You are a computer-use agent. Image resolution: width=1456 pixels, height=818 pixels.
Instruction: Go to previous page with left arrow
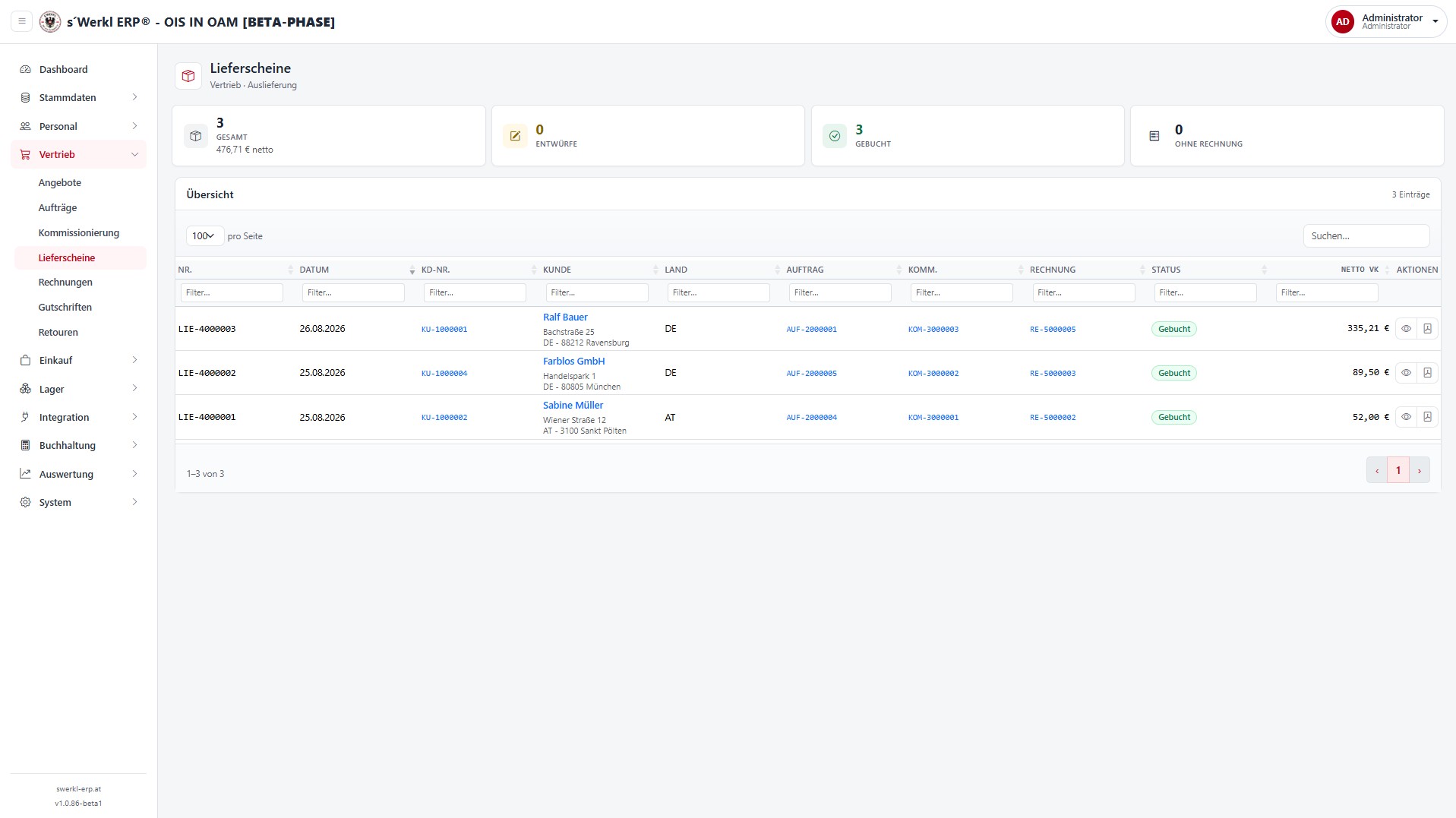pyautogui.click(x=1377, y=470)
